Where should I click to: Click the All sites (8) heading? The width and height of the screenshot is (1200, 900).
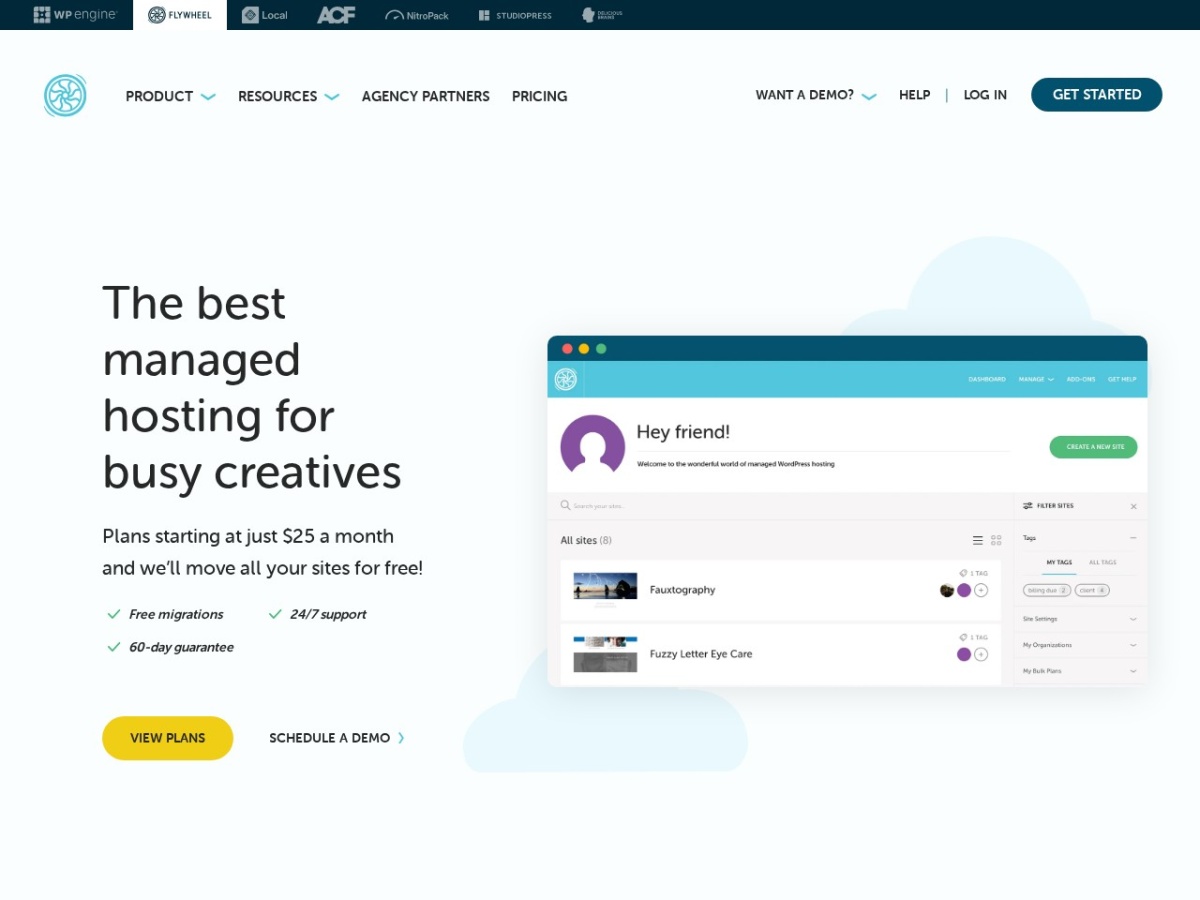click(x=586, y=540)
